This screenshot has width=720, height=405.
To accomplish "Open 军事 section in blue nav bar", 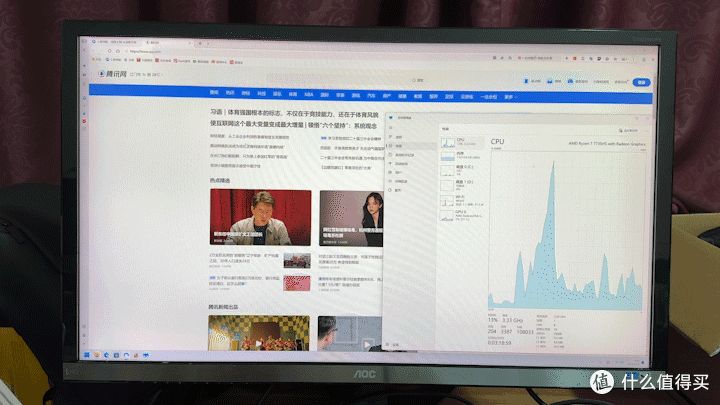I will (340, 95).
